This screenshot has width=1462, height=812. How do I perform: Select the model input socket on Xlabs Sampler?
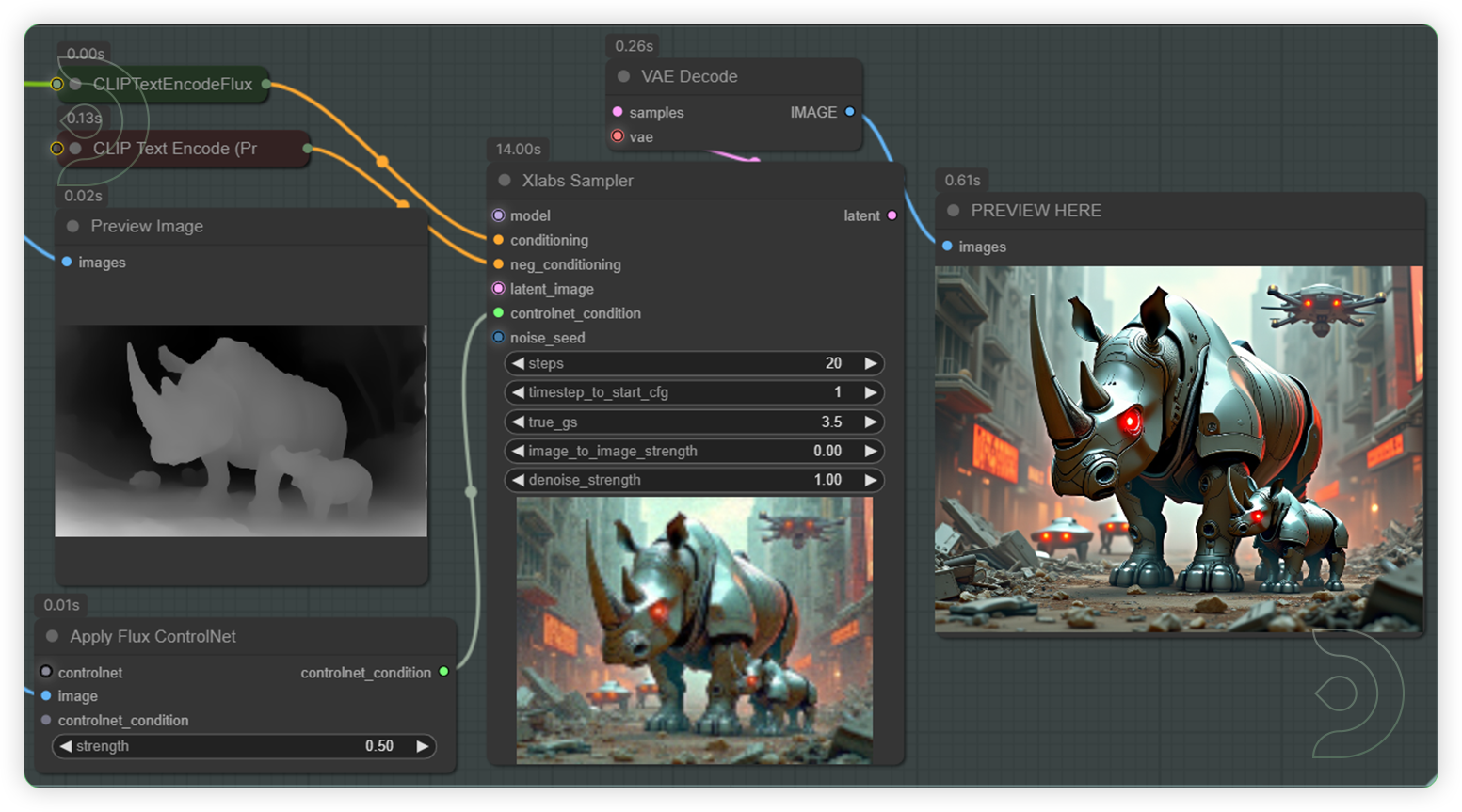[x=498, y=215]
